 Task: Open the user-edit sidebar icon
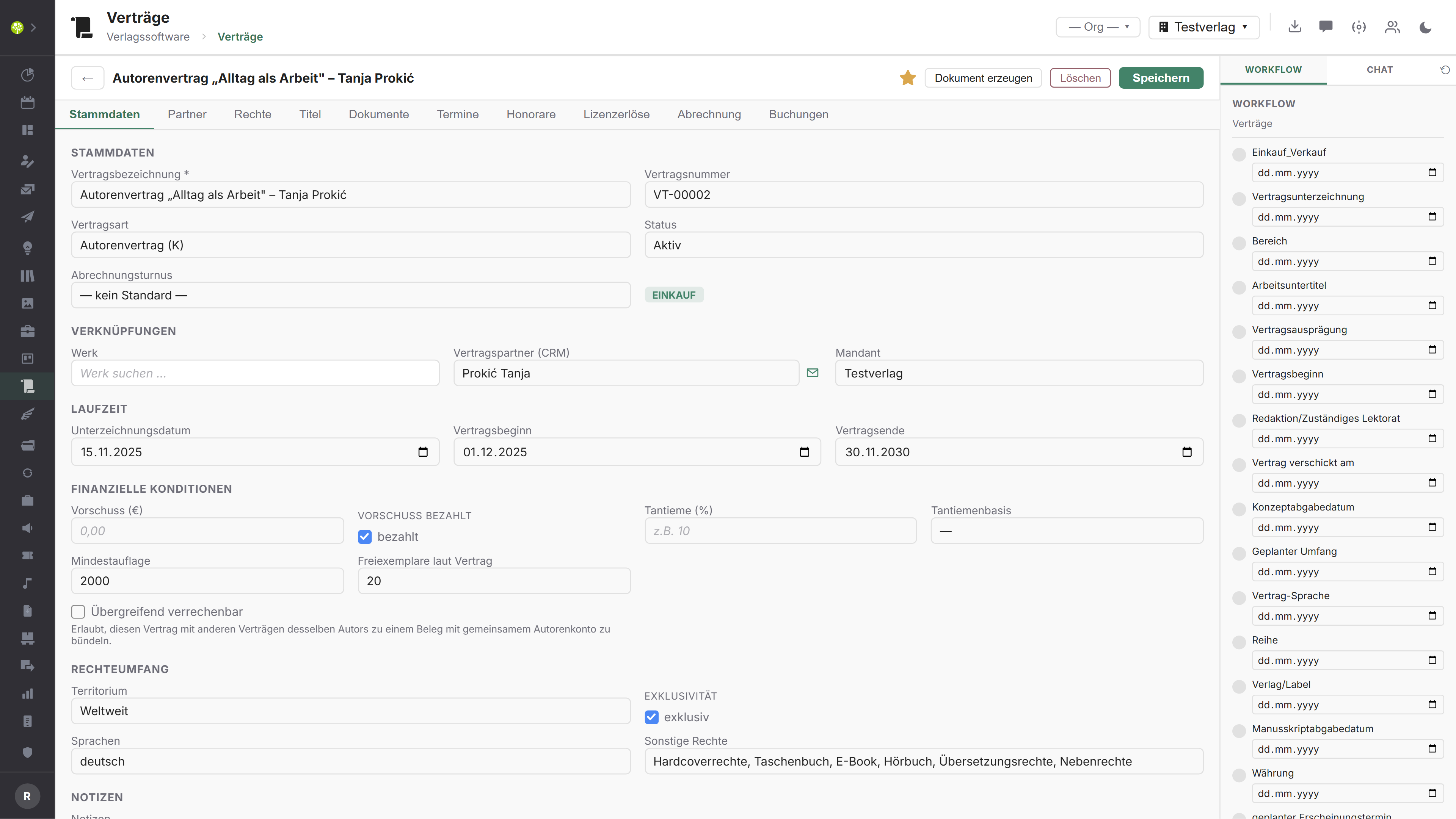(x=27, y=161)
